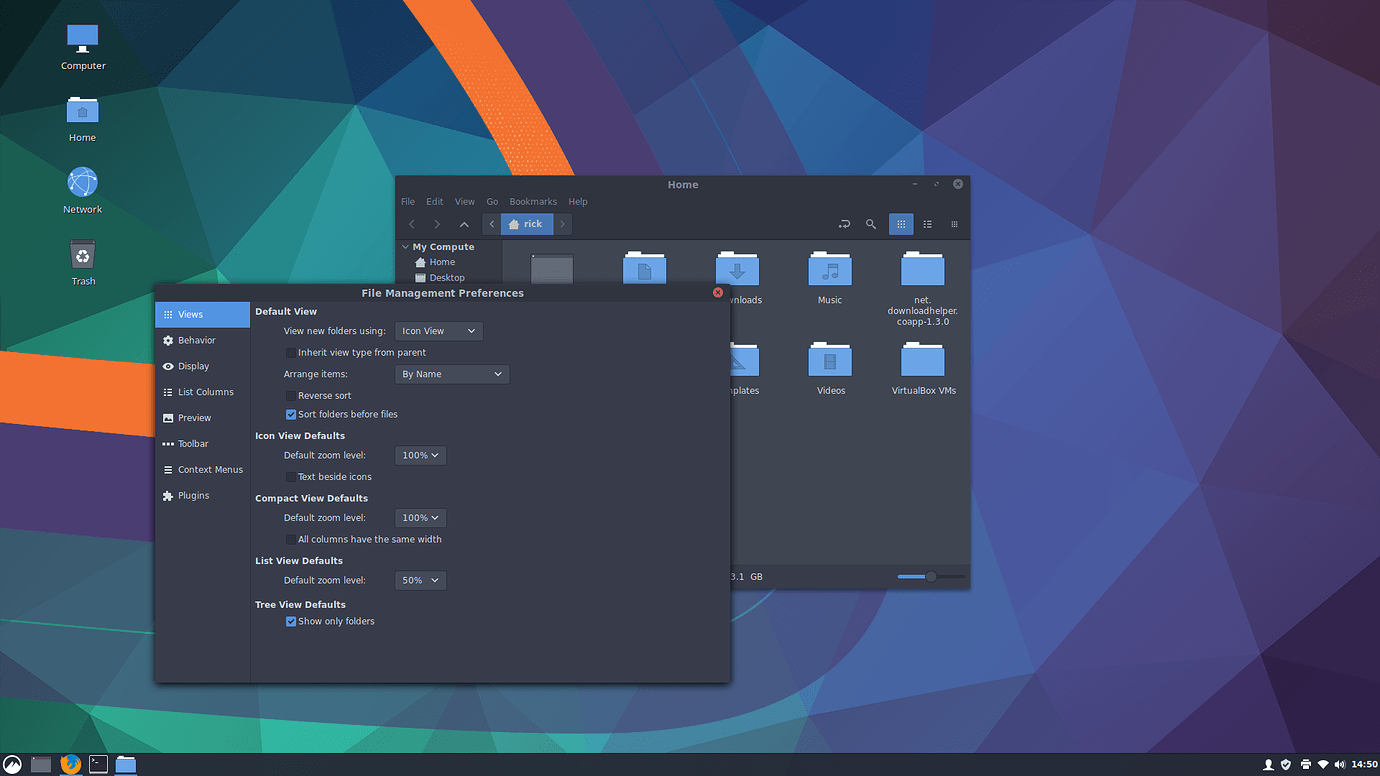Enable Reverse sort checkbox
The image size is (1380, 776).
point(291,395)
